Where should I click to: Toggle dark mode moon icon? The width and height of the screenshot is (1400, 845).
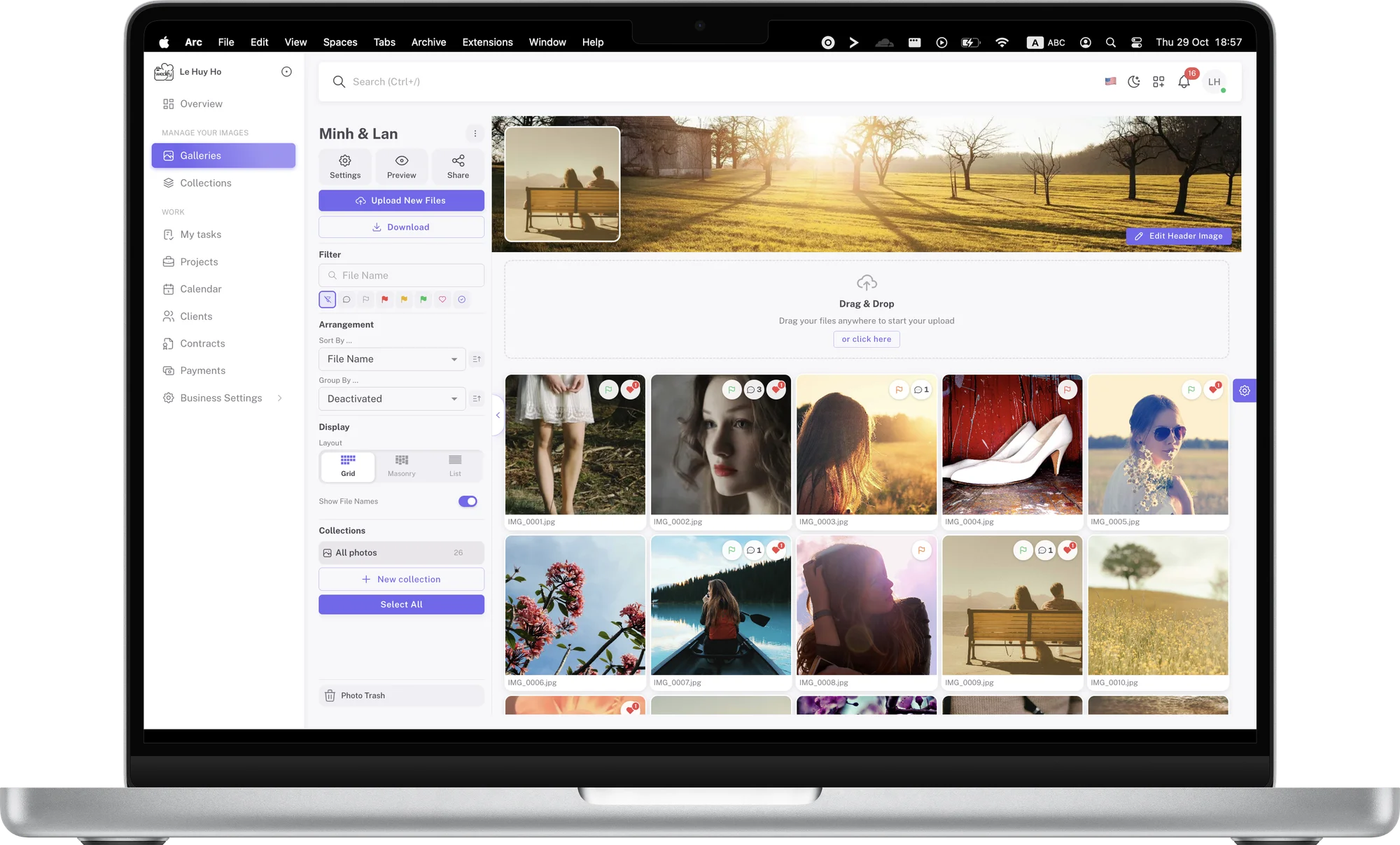coord(1134,82)
